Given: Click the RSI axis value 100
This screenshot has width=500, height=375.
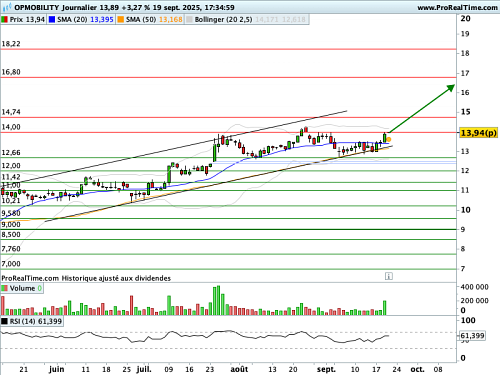Looking at the screenshot, I should (468, 320).
